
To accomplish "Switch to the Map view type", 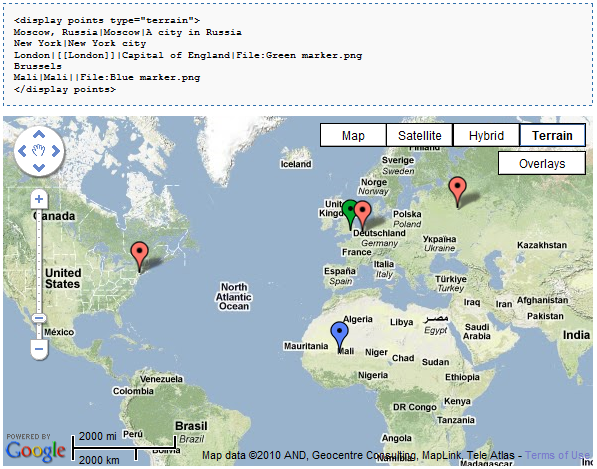I will pos(353,135).
